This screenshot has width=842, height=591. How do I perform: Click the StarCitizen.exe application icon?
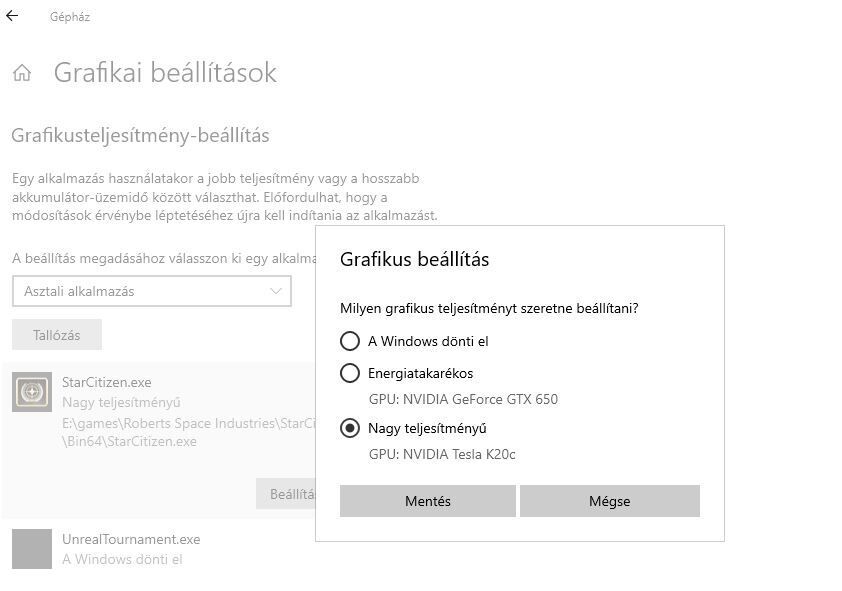click(x=32, y=392)
